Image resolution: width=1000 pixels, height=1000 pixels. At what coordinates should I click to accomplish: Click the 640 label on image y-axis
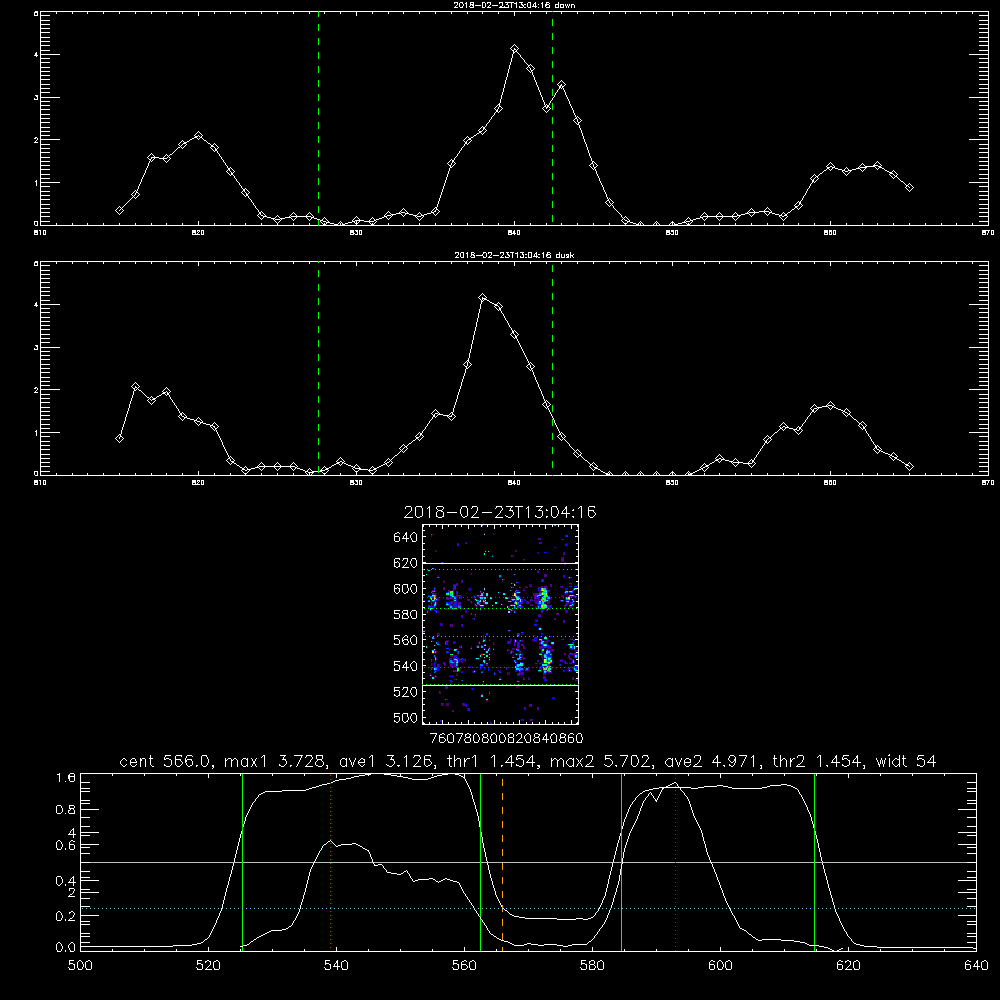[406, 538]
